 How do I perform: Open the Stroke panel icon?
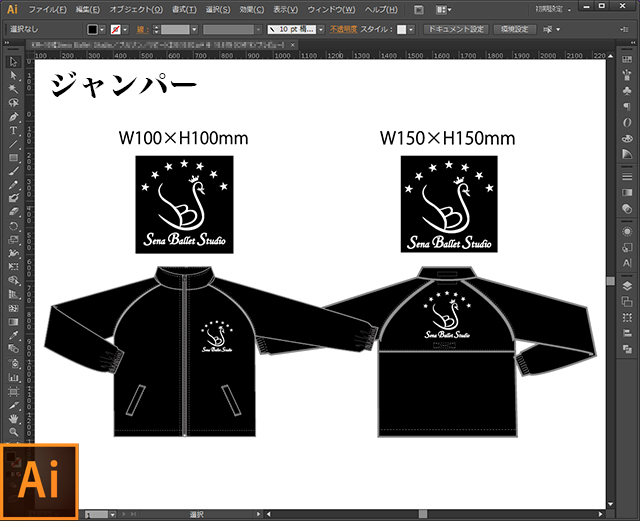point(627,177)
